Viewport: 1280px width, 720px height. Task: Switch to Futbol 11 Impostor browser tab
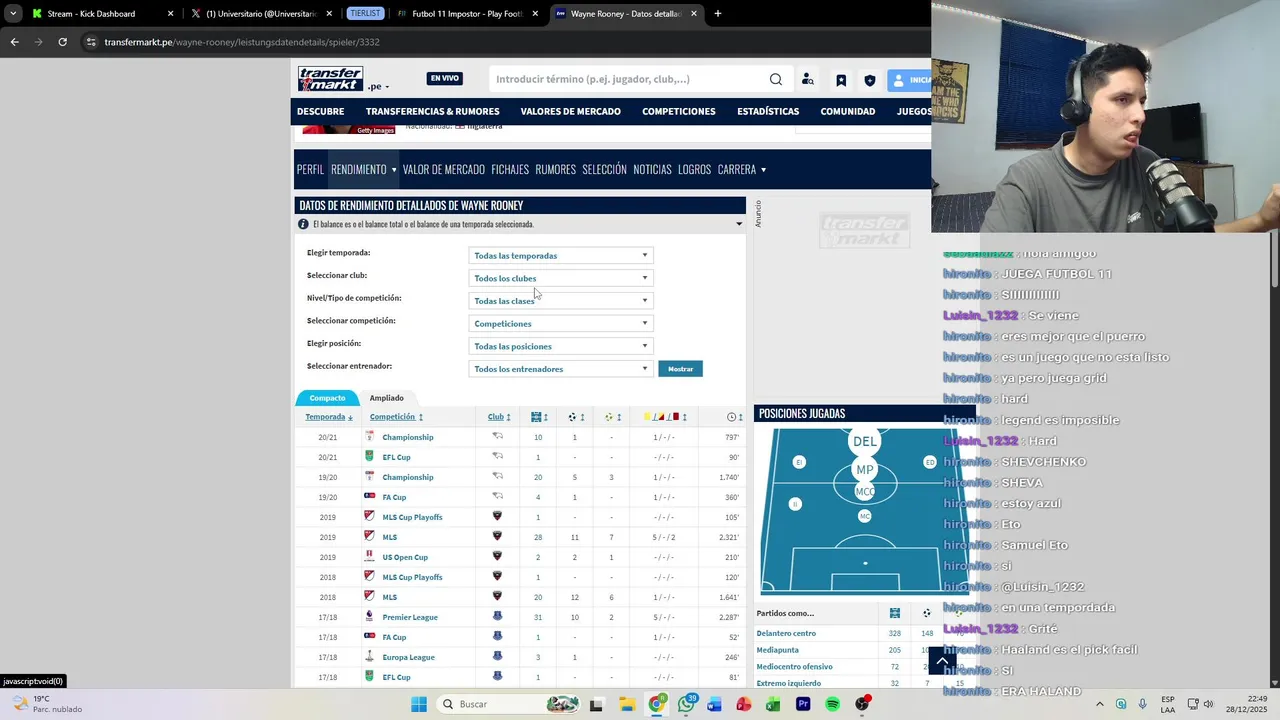tap(468, 14)
